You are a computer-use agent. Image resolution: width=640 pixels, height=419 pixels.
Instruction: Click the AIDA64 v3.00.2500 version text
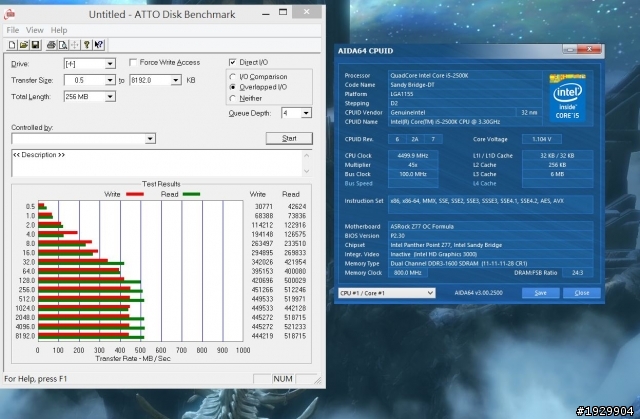[478, 293]
